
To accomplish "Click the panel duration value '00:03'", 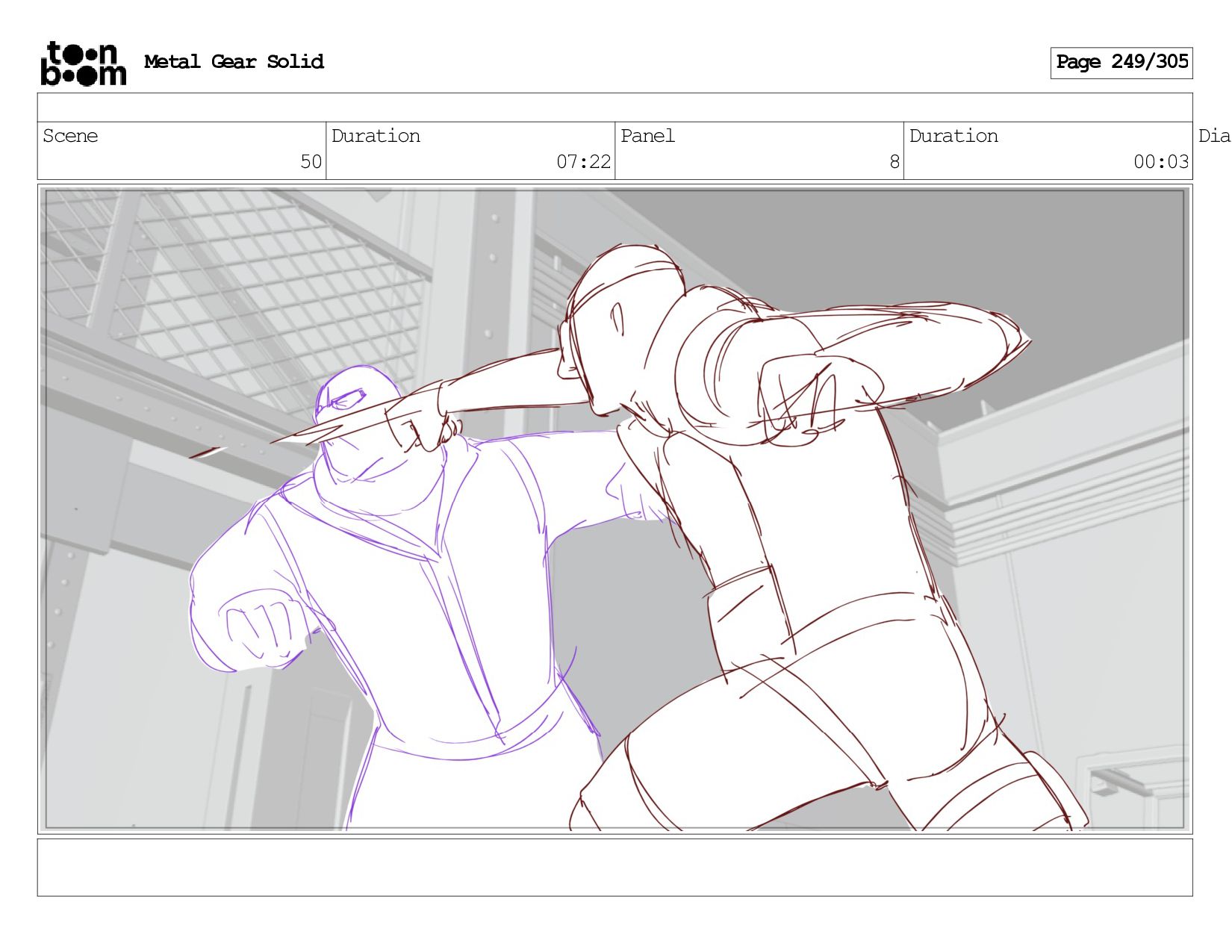I will tap(1161, 162).
